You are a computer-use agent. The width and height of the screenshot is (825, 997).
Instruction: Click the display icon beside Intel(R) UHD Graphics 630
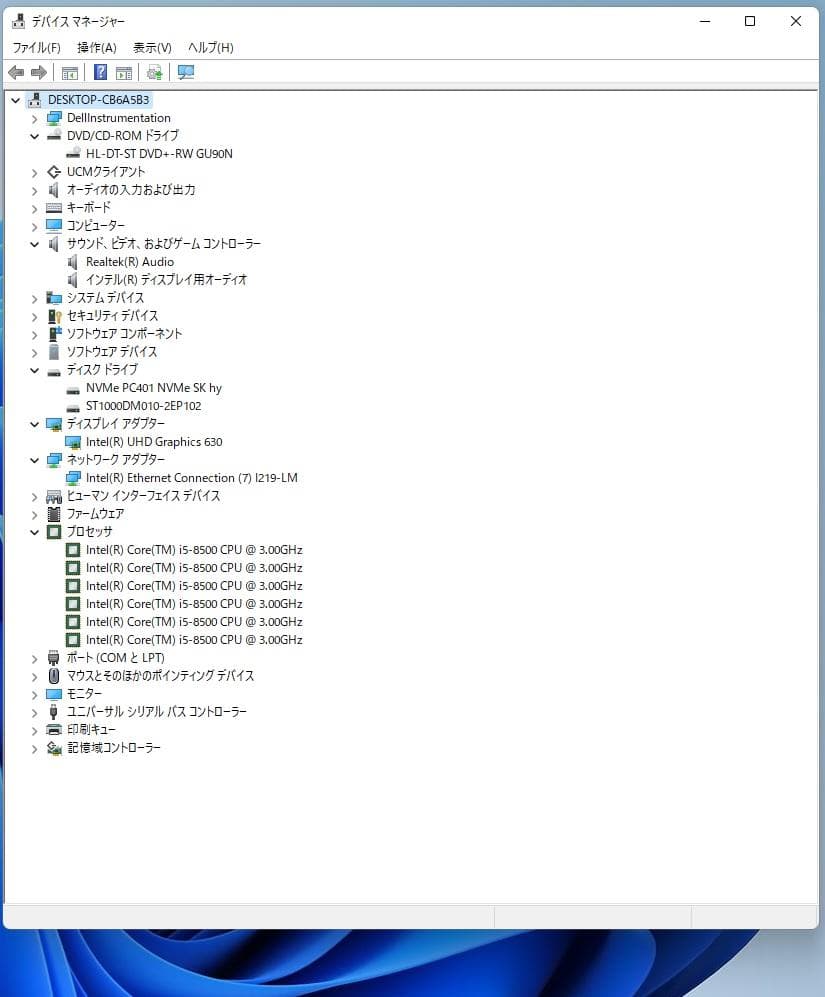pos(72,441)
